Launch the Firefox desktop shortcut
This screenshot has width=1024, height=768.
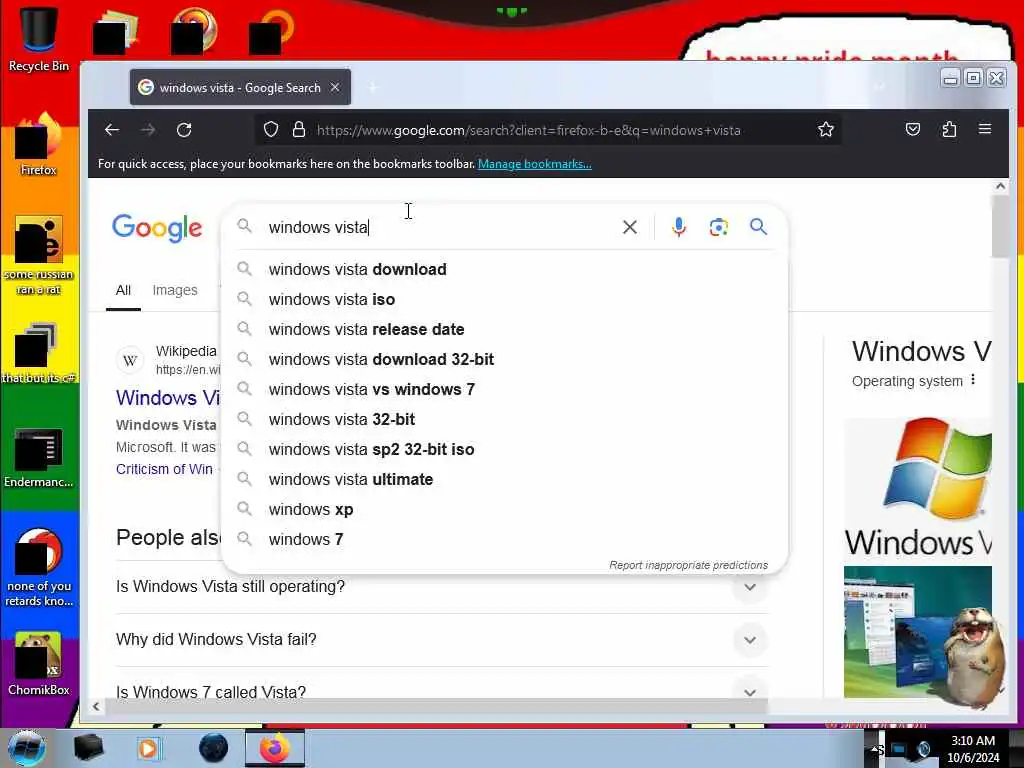click(39, 145)
